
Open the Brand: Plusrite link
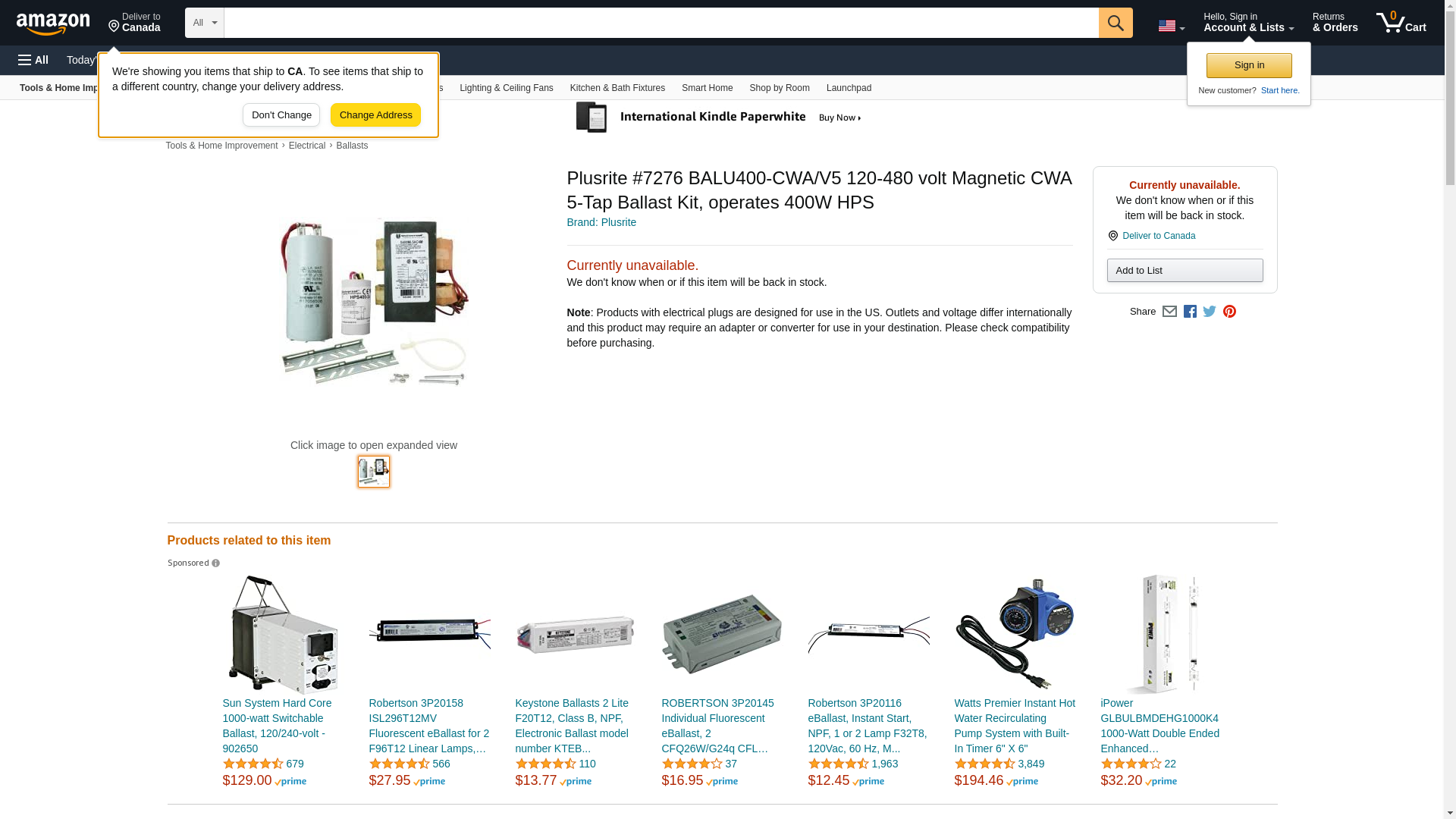coord(601,222)
